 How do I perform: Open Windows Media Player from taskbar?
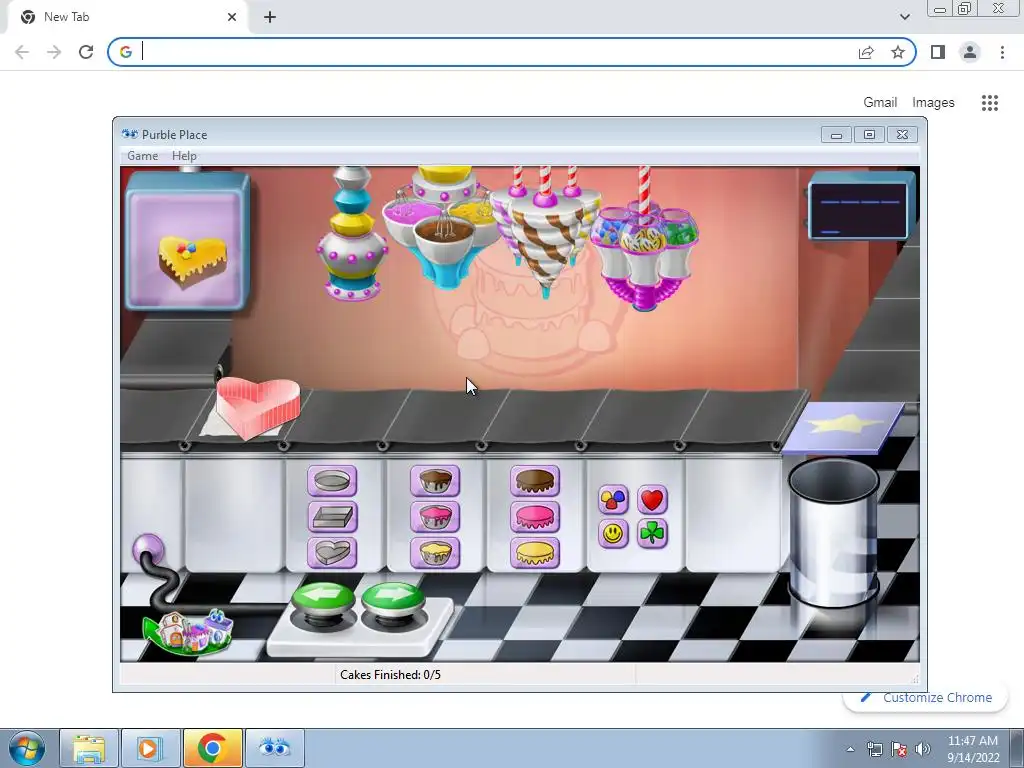[150, 748]
